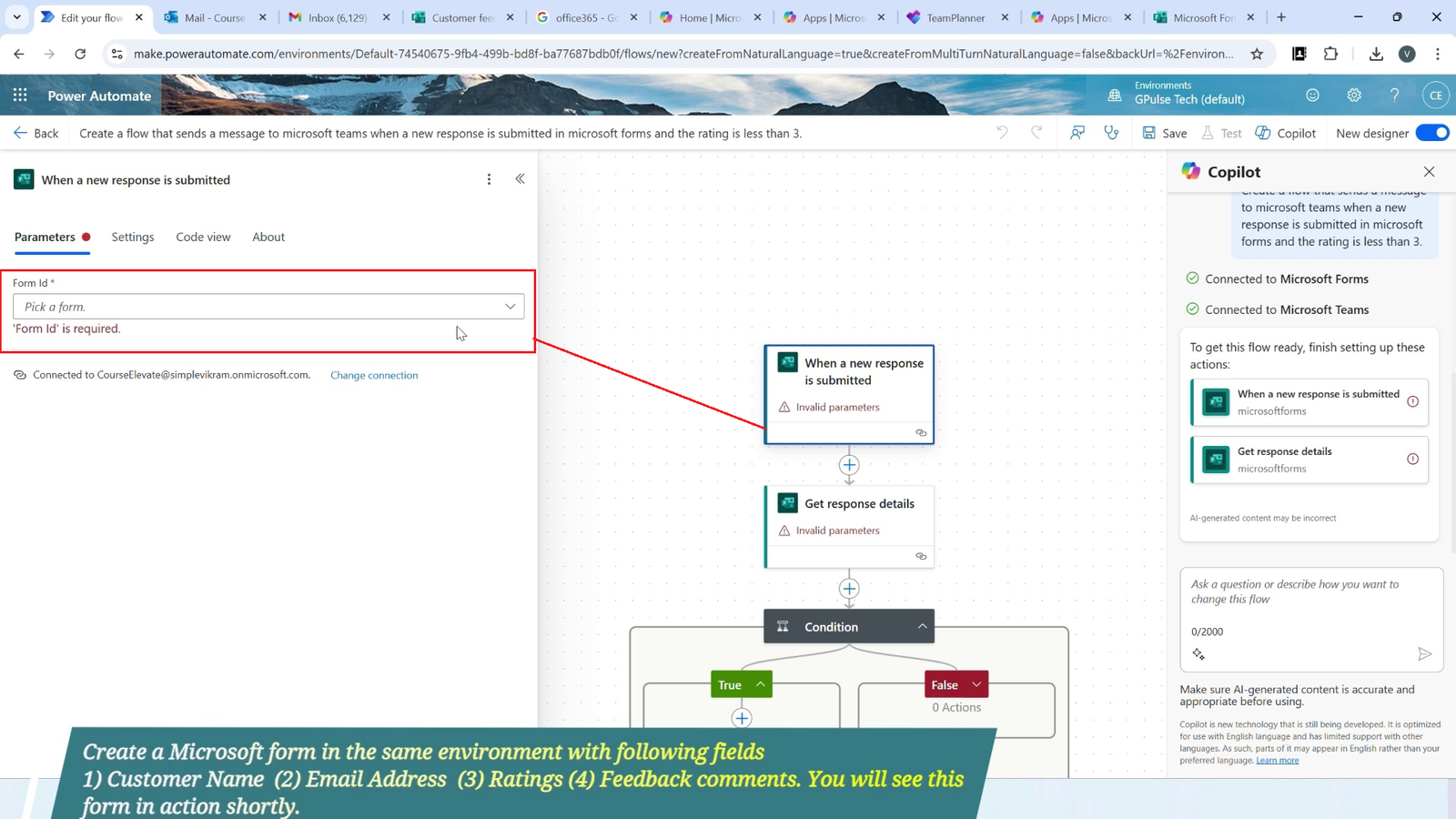The width and height of the screenshot is (1456, 819).
Task: Collapse the trigger parameters panel with double chevron
Action: 520,178
